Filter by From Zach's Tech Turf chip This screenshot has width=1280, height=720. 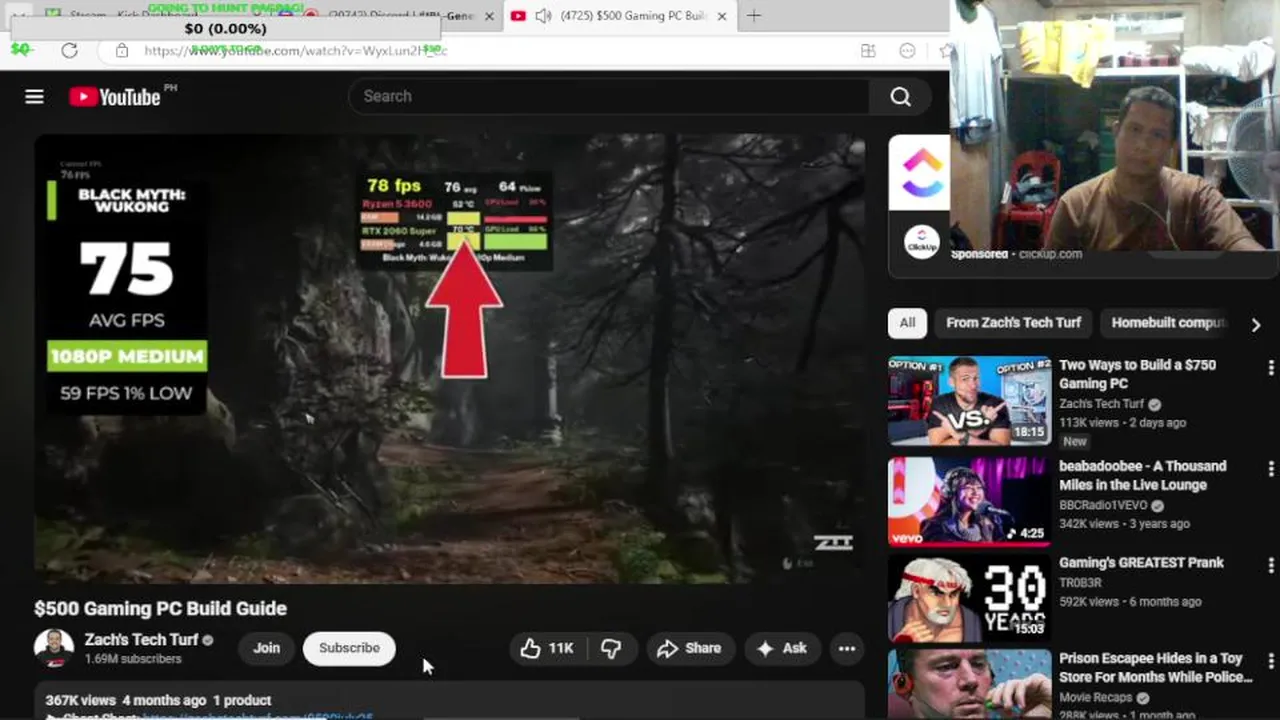coord(1013,323)
